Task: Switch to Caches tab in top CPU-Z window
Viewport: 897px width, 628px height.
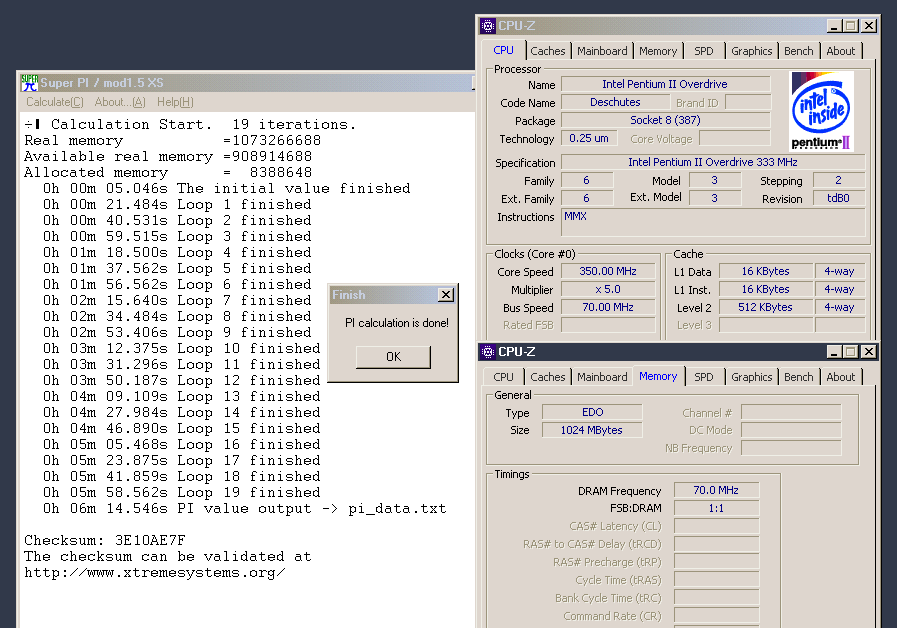Action: [547, 51]
